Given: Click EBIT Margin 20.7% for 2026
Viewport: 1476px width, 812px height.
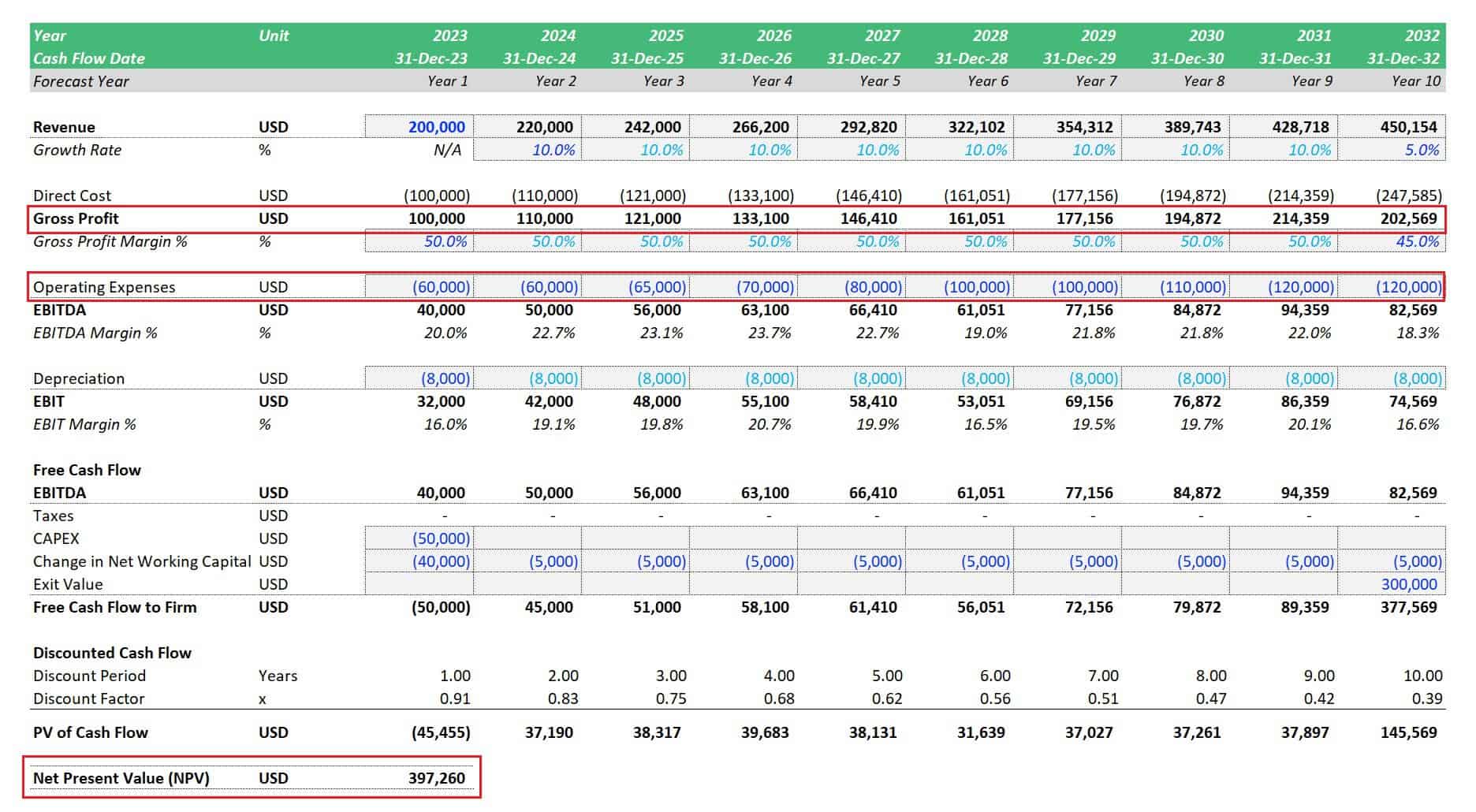Looking at the screenshot, I should [769, 424].
